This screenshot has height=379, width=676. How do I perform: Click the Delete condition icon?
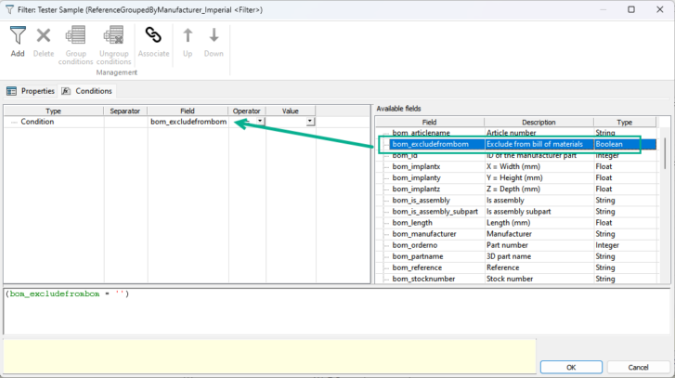coord(44,35)
